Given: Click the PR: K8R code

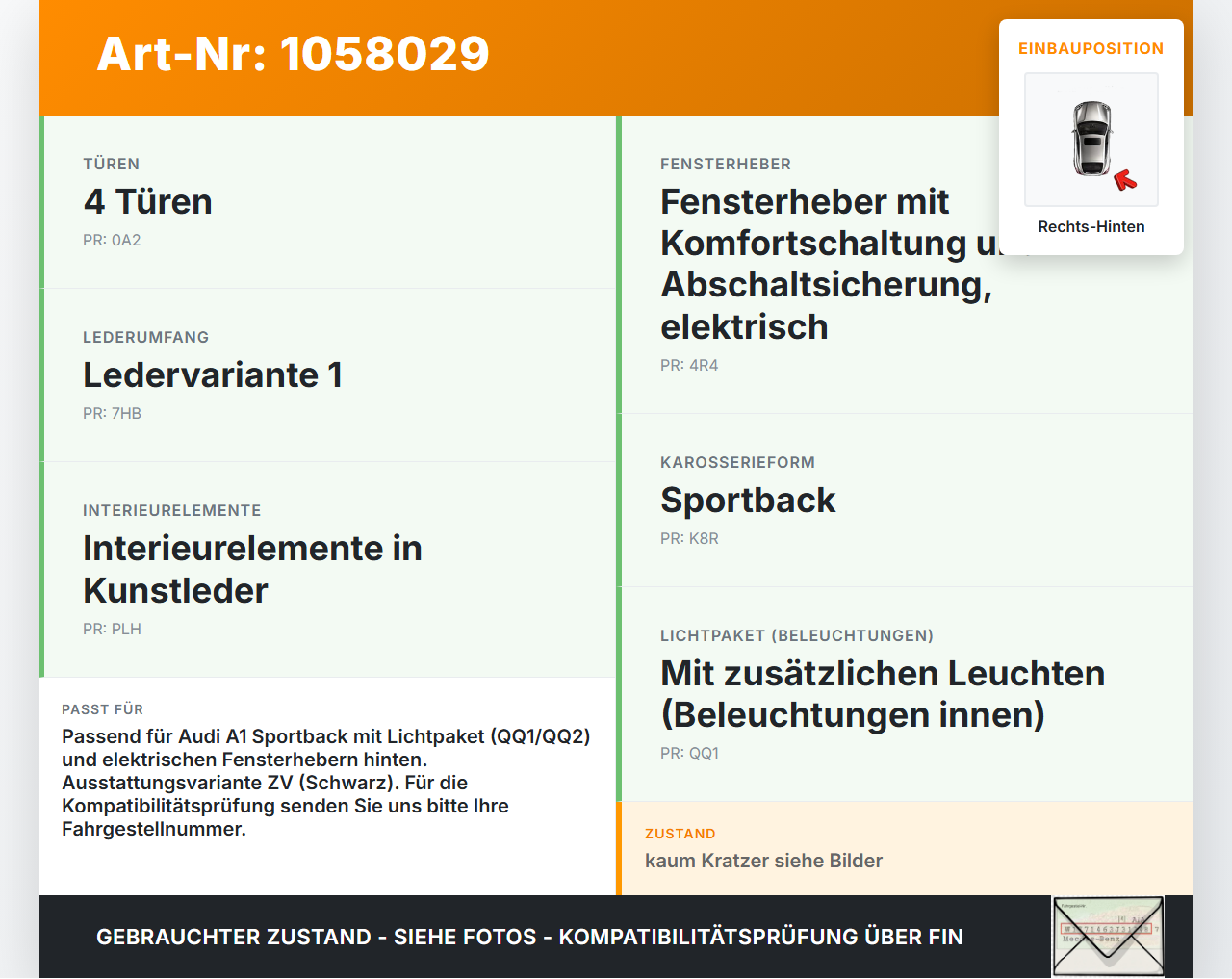Looking at the screenshot, I should click(689, 538).
